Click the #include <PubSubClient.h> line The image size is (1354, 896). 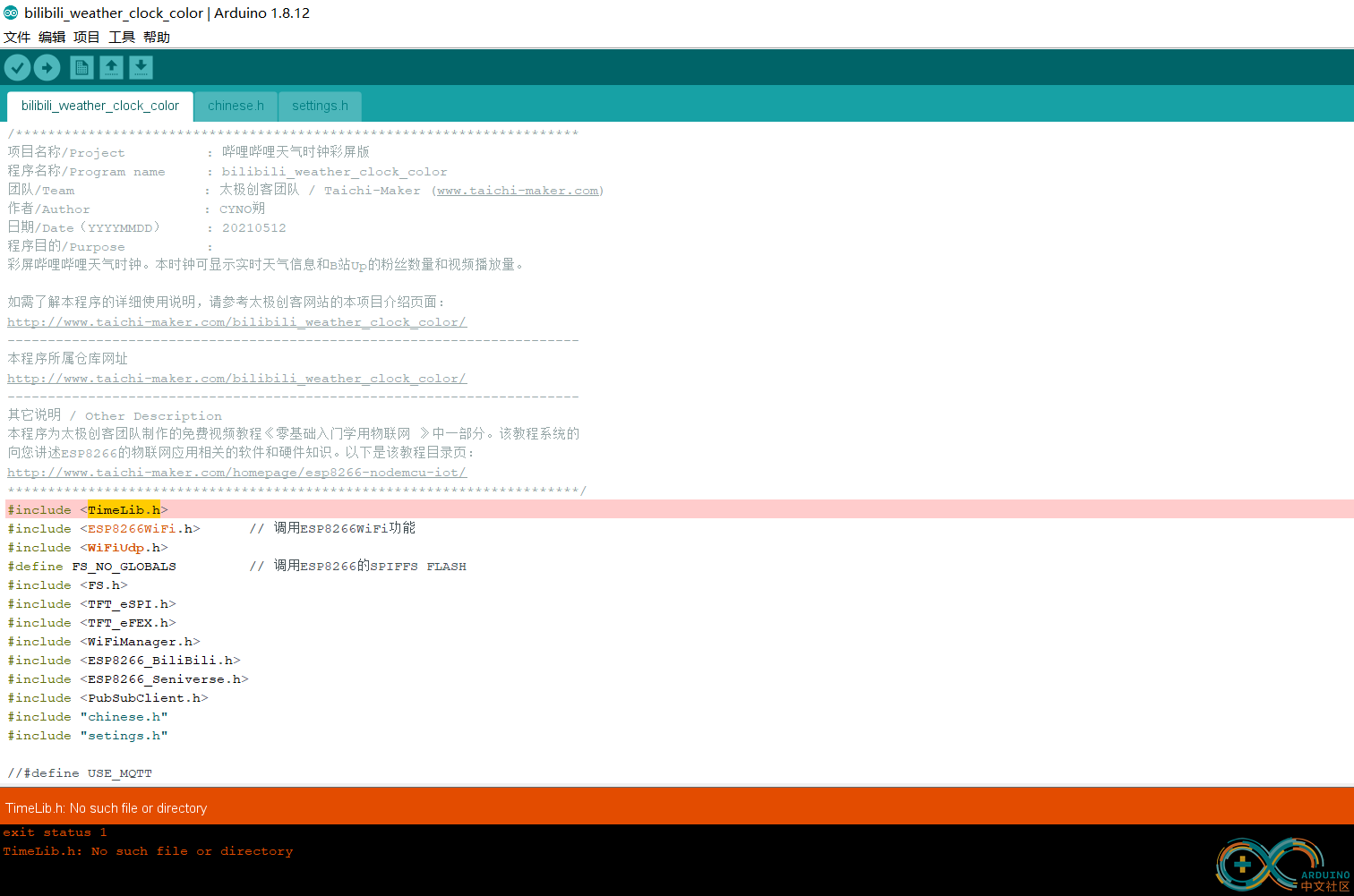(108, 698)
